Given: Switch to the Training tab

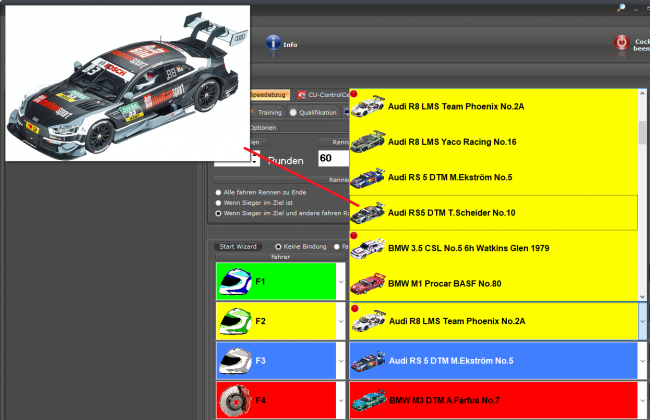Looking at the screenshot, I should coord(267,112).
